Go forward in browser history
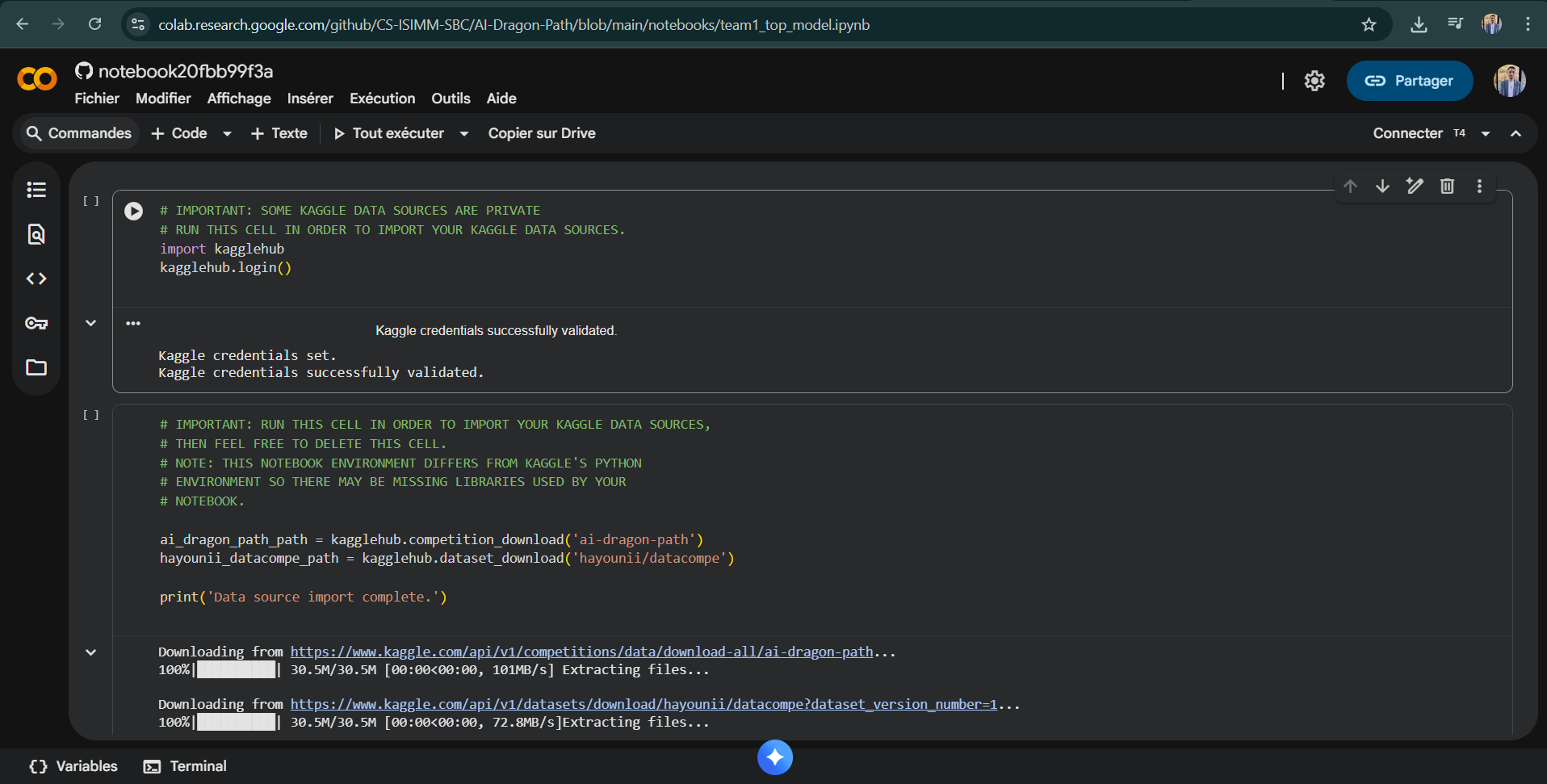This screenshot has height=784, width=1547. (x=58, y=24)
